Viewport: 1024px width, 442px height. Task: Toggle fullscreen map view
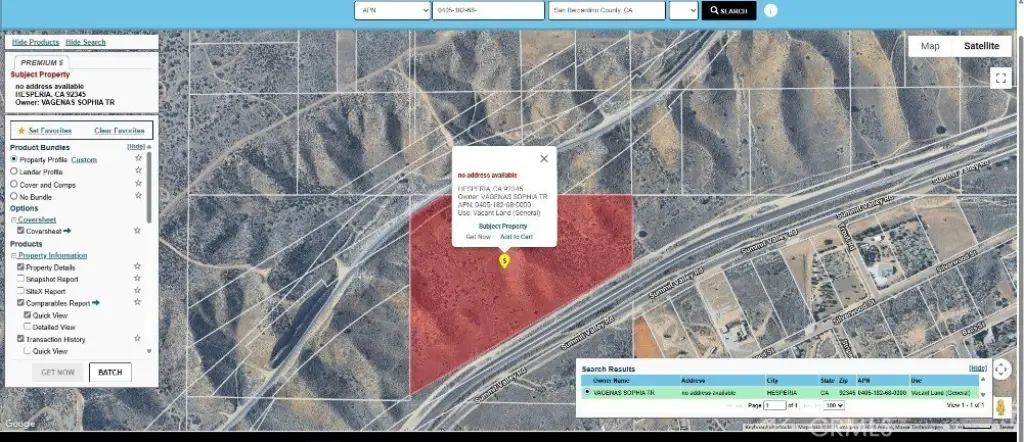tap(1001, 78)
